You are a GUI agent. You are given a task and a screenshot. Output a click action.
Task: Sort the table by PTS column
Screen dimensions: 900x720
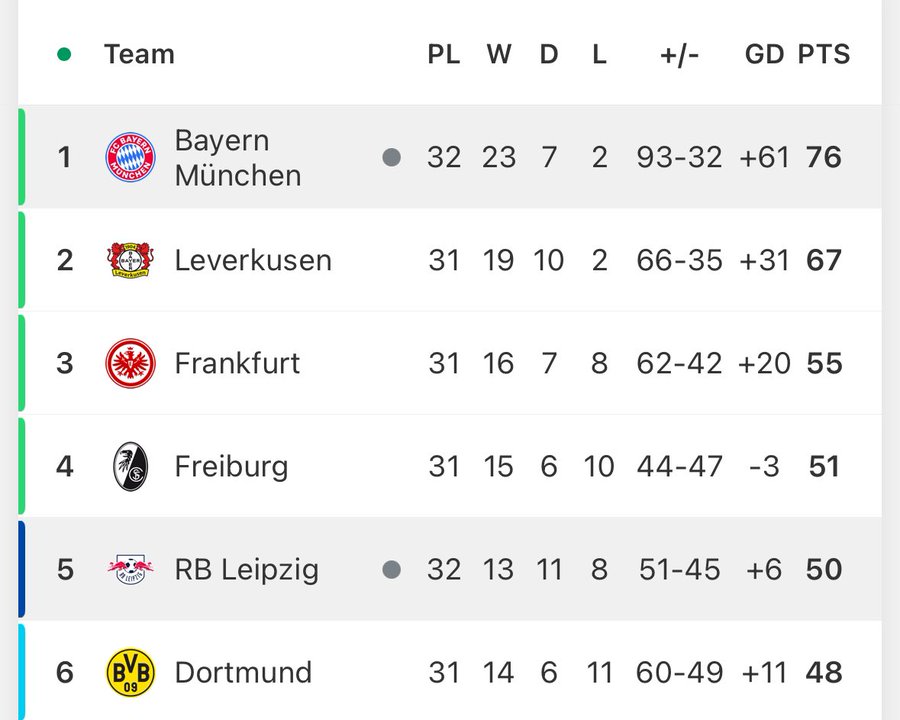(823, 54)
